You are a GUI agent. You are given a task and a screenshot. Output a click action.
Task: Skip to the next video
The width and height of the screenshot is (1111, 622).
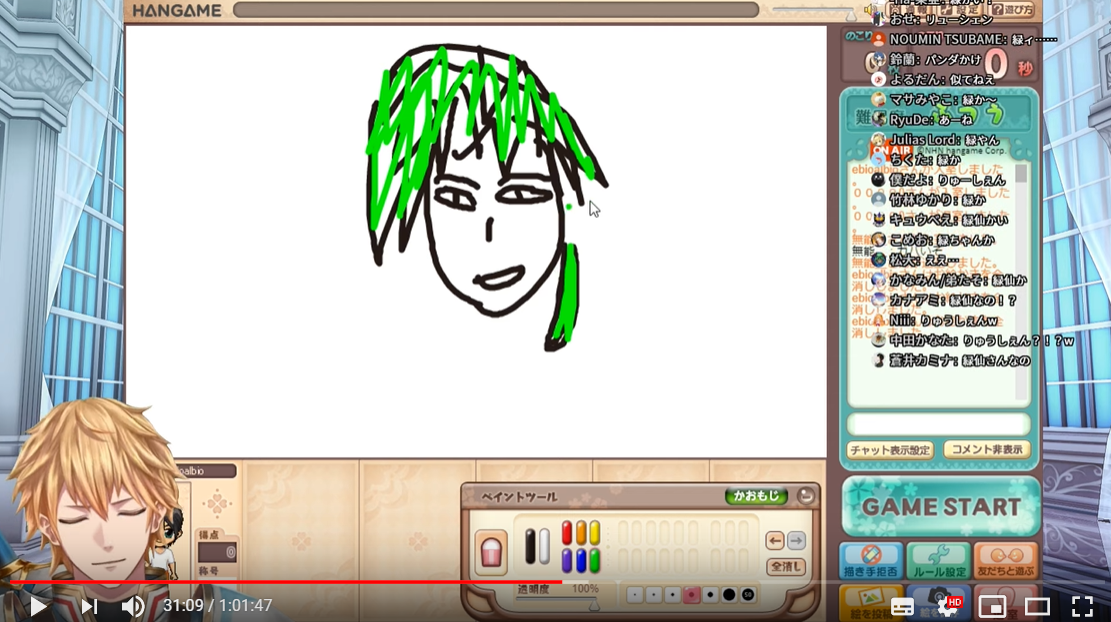(x=89, y=606)
